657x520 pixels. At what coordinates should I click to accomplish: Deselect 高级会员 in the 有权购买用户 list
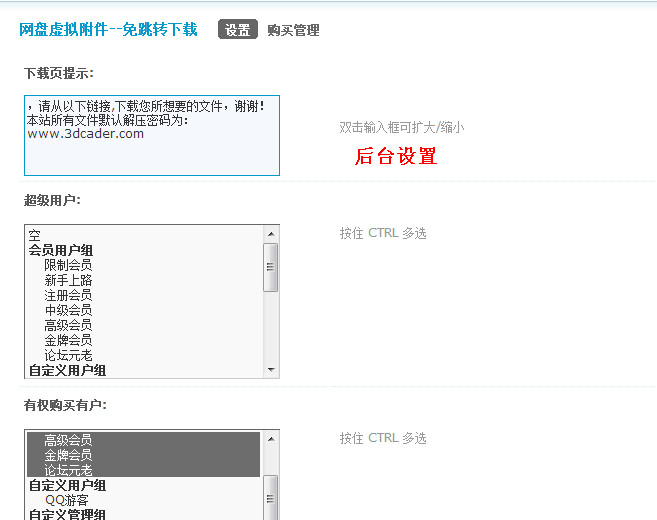click(144, 440)
